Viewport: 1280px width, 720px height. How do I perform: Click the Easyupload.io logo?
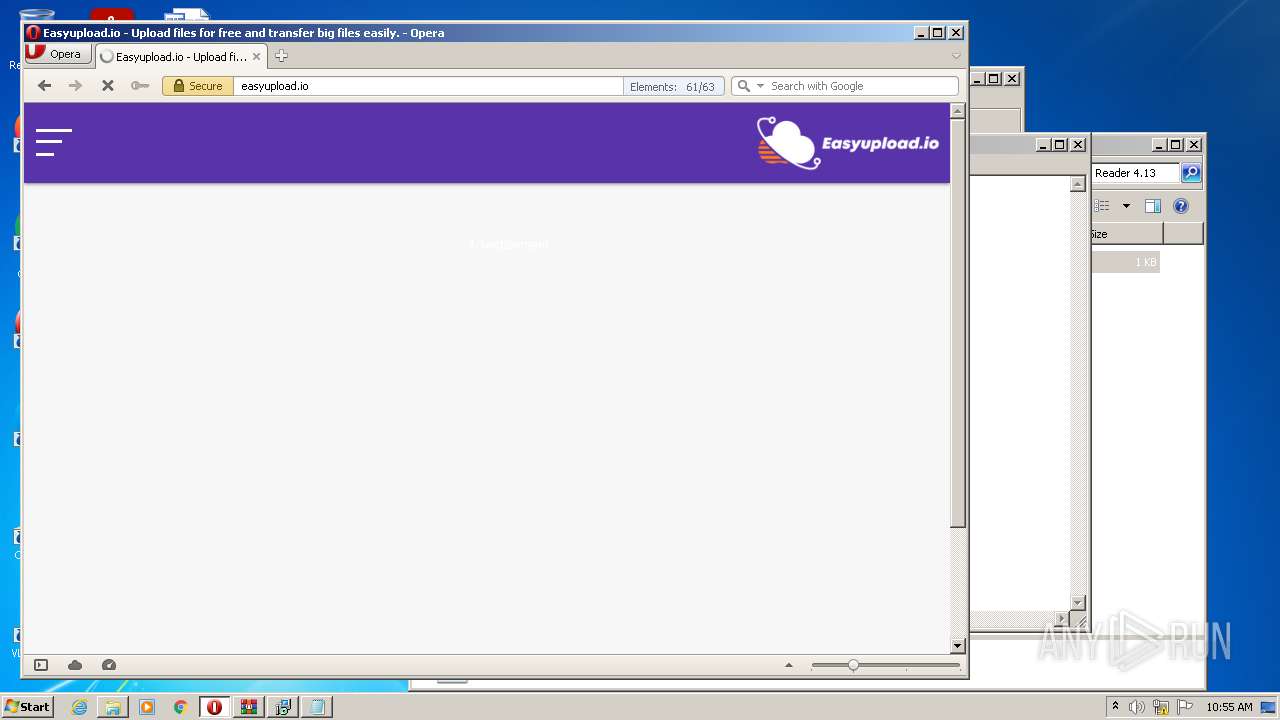pos(847,143)
